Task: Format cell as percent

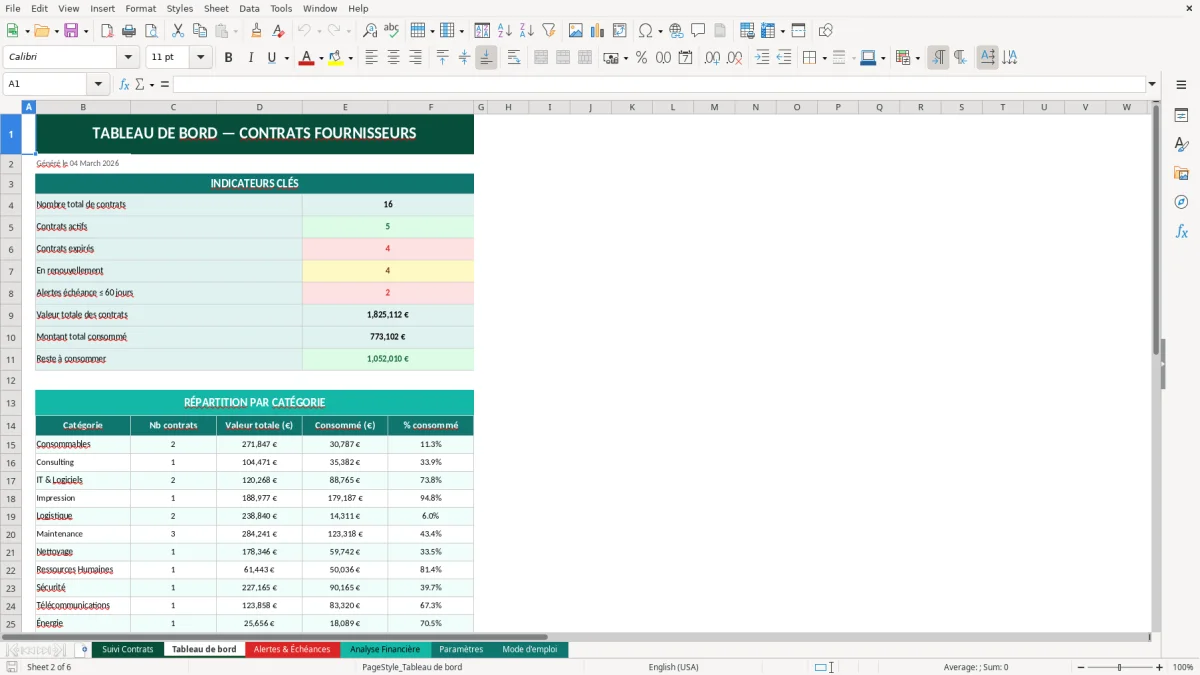Action: point(641,58)
